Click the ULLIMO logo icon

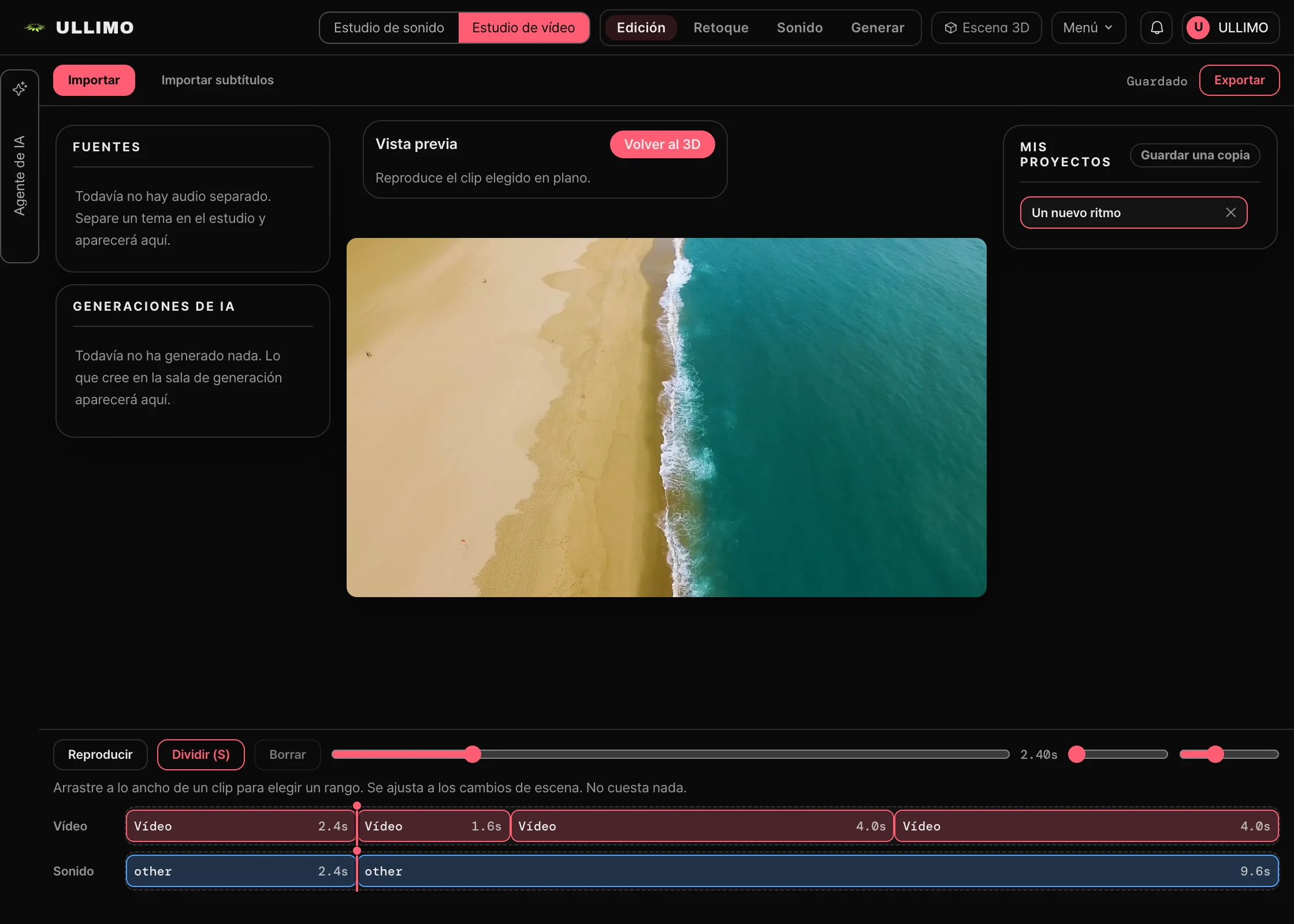(35, 27)
